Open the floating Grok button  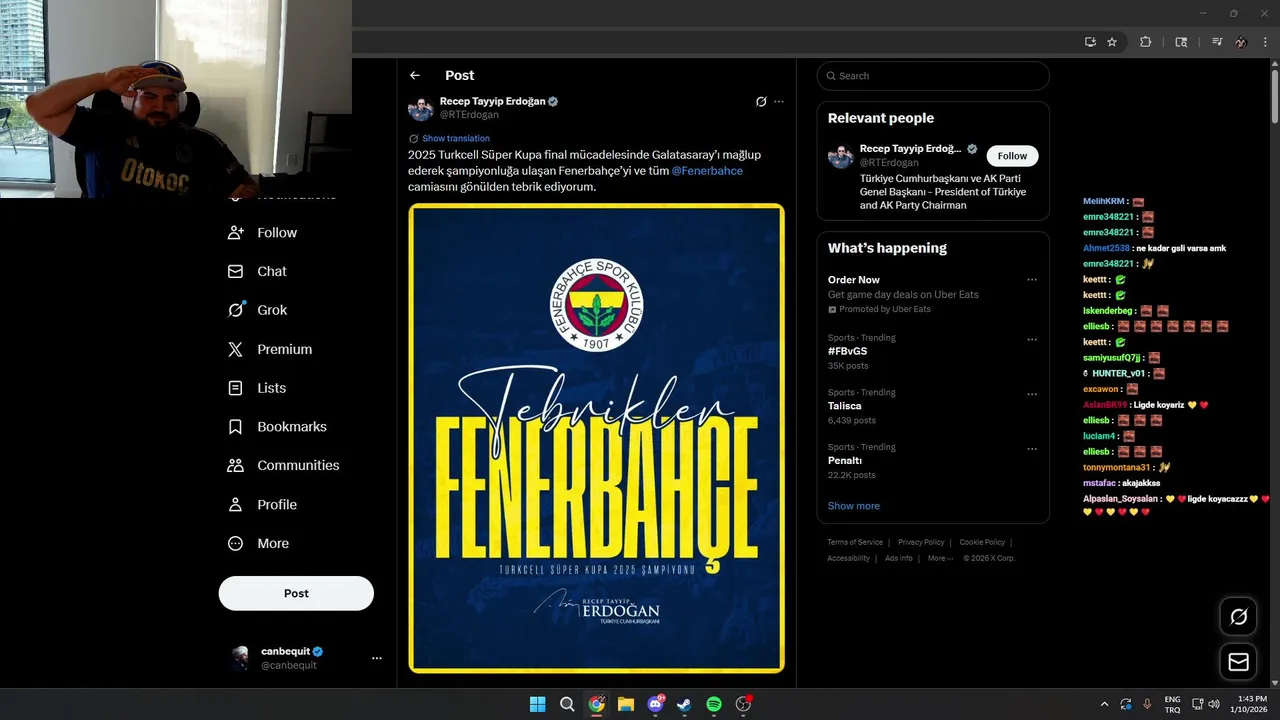1238,617
